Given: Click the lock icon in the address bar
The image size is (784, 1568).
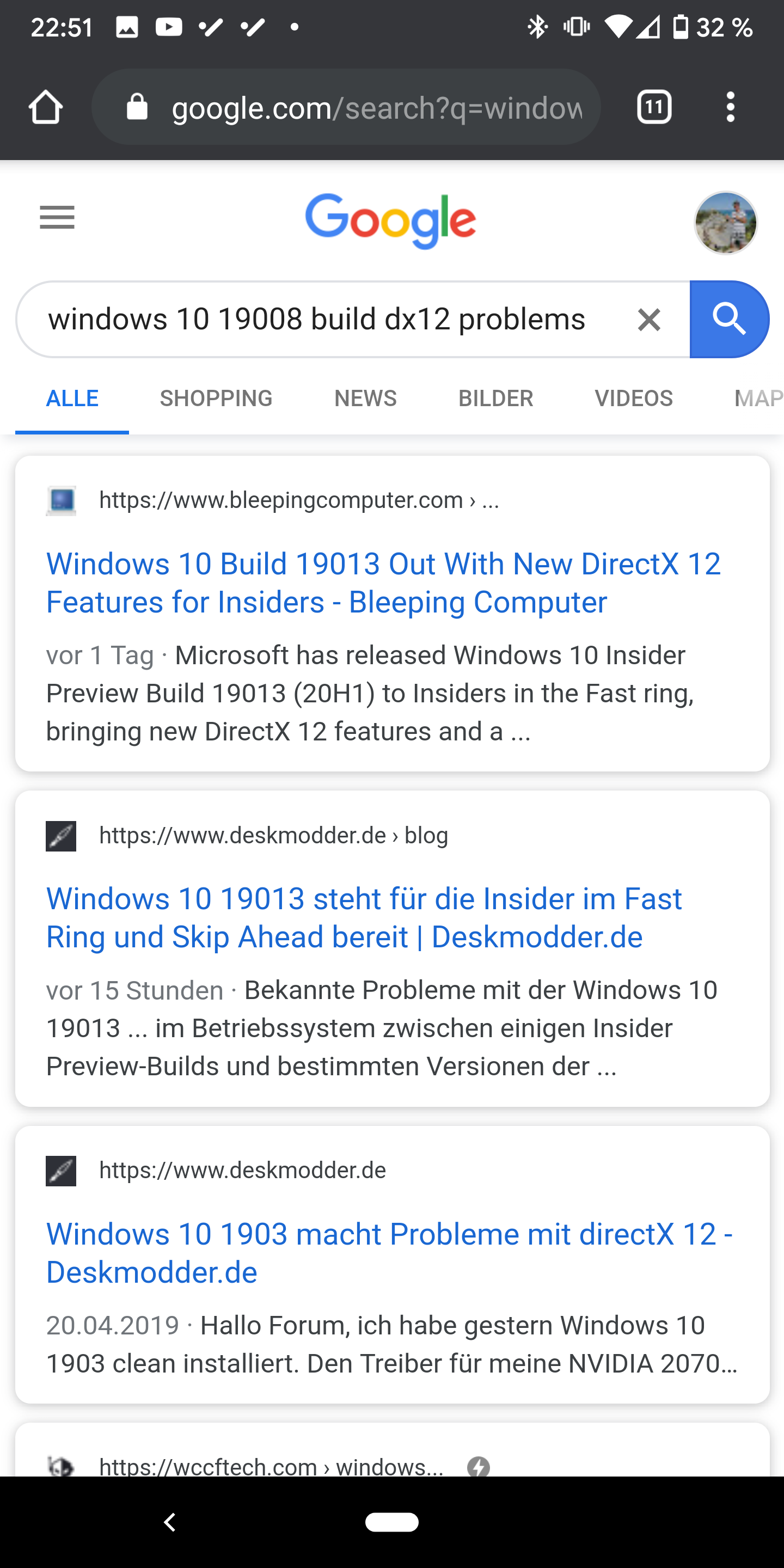Looking at the screenshot, I should [x=137, y=107].
